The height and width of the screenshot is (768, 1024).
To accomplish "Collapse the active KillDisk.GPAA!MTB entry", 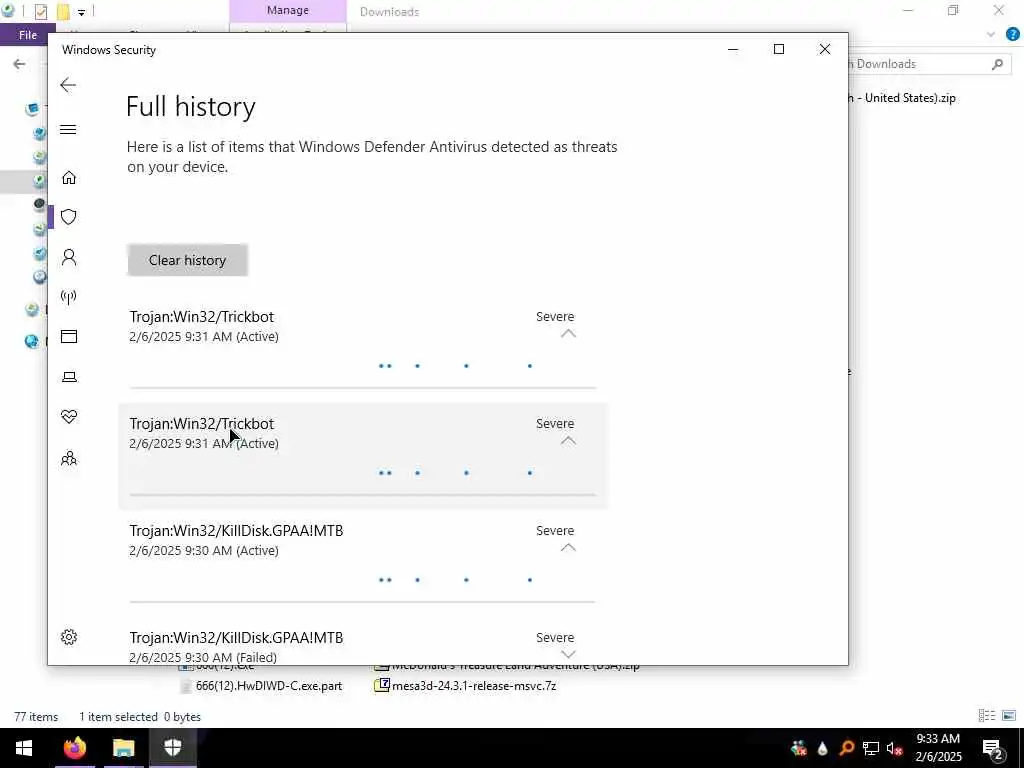I will click(x=568, y=547).
